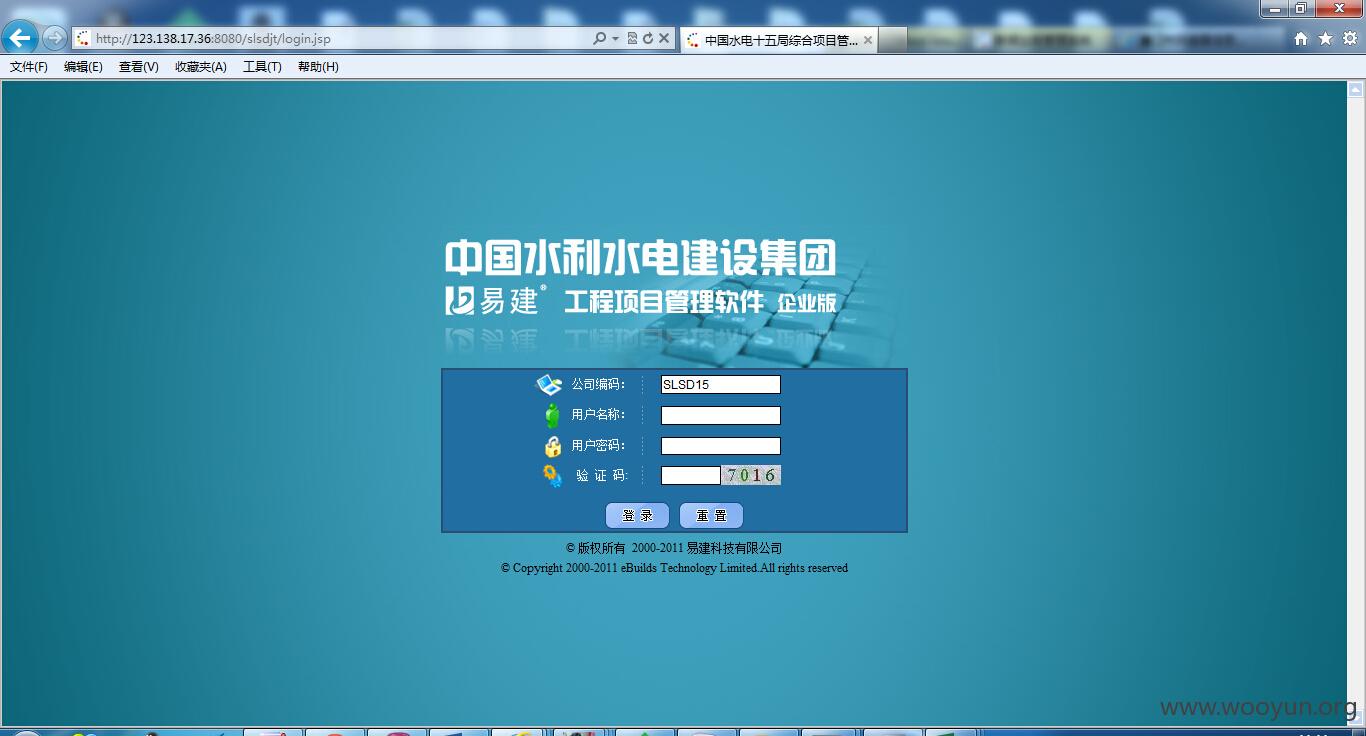The width and height of the screenshot is (1366, 736).
Task: Click the stop loading X icon in address bar
Action: 663,39
